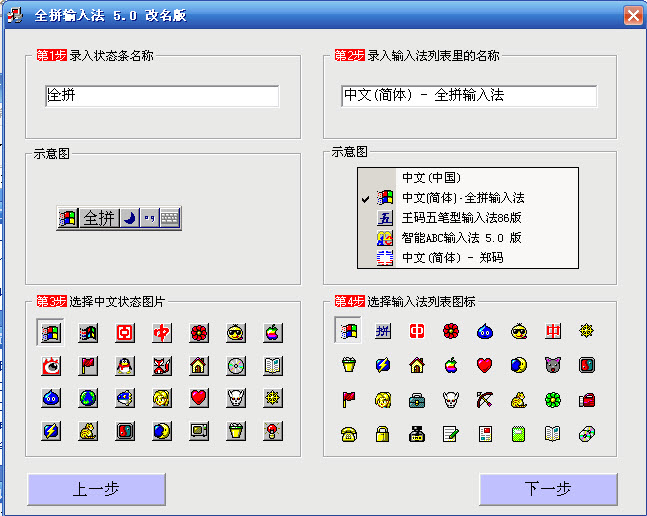The width and height of the screenshot is (647, 516).
Task: Pick the yellow telephone list icon
Action: click(349, 434)
